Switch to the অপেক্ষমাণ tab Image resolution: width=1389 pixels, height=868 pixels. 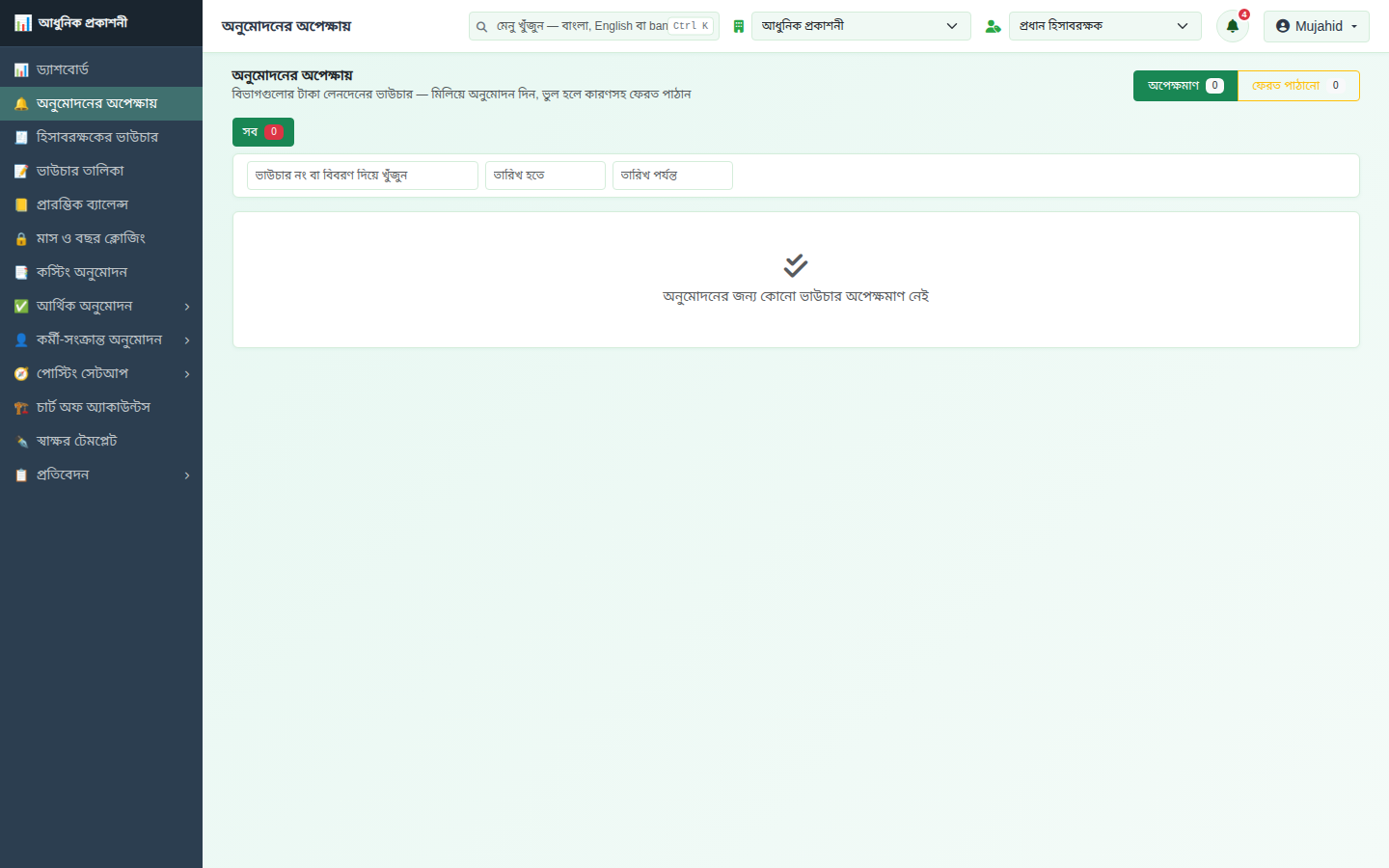(1185, 86)
